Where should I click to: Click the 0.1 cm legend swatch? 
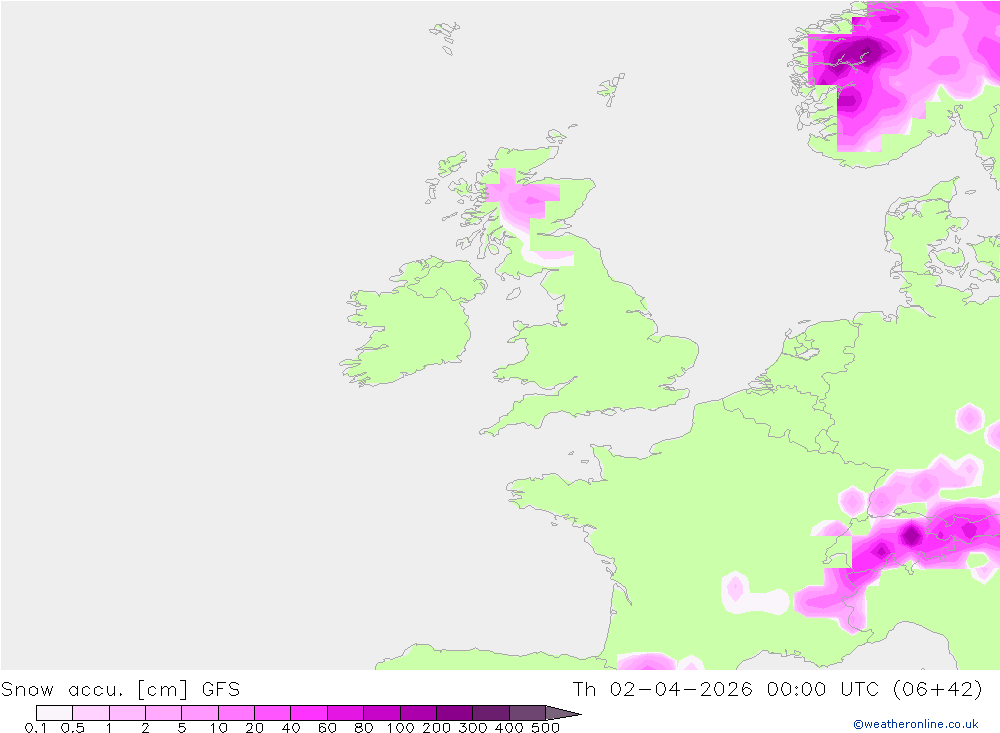(x=54, y=713)
